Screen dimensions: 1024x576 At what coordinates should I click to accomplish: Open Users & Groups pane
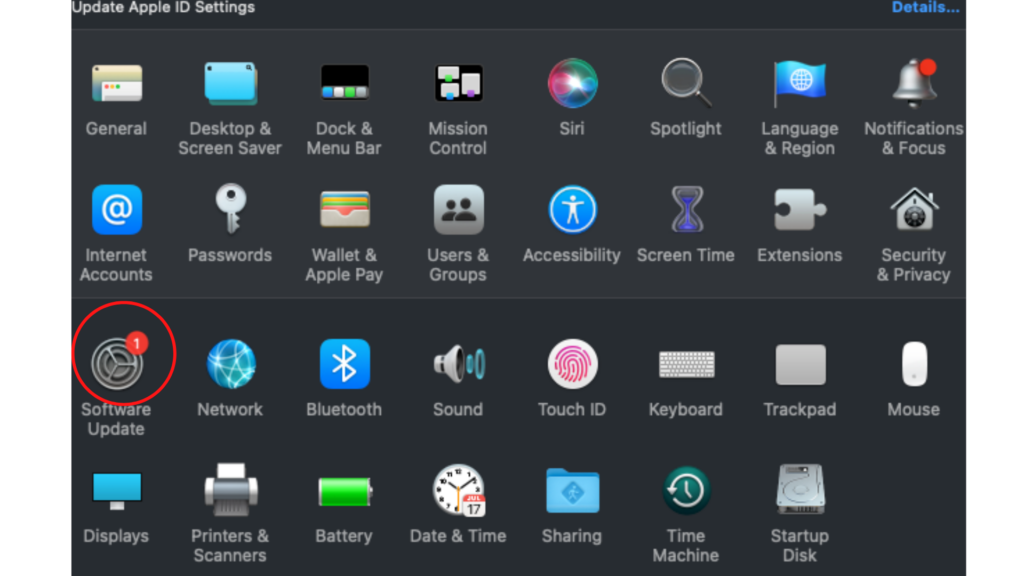tap(458, 210)
